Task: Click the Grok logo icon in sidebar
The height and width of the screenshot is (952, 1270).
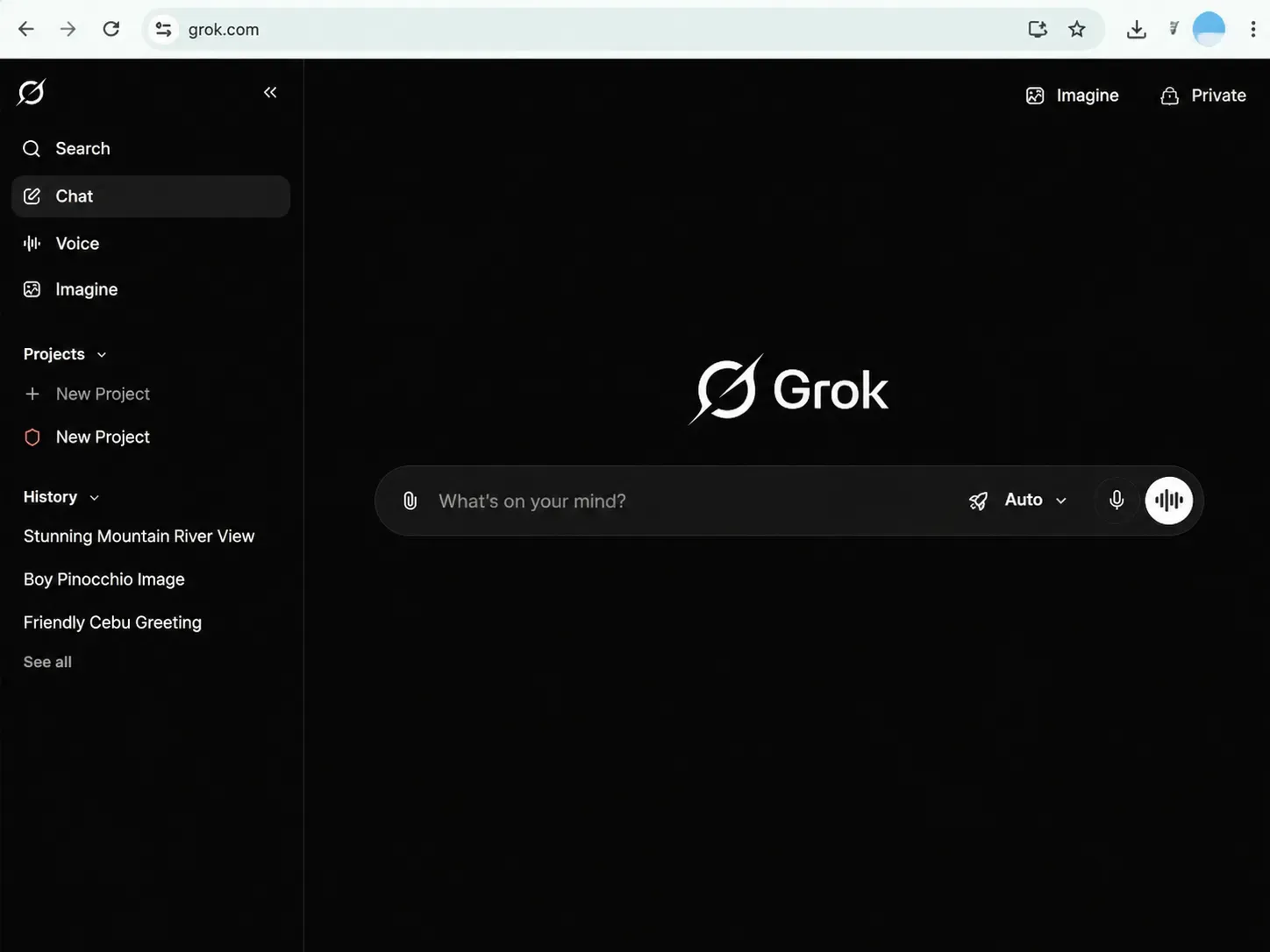Action: 32,92
